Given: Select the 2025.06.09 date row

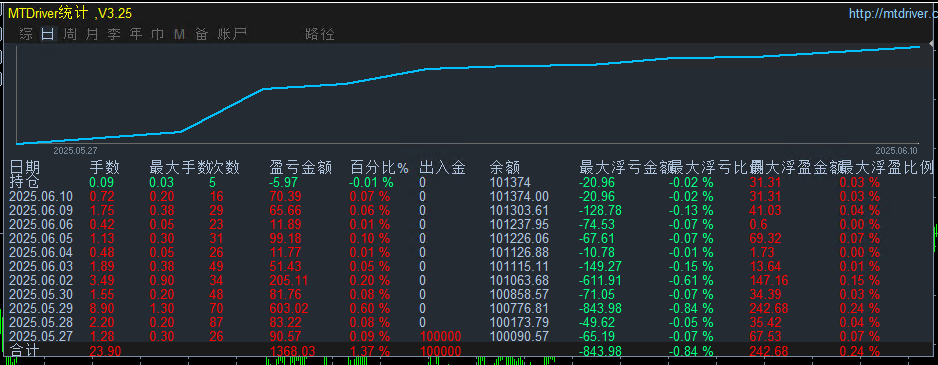Looking at the screenshot, I should click(41, 210).
